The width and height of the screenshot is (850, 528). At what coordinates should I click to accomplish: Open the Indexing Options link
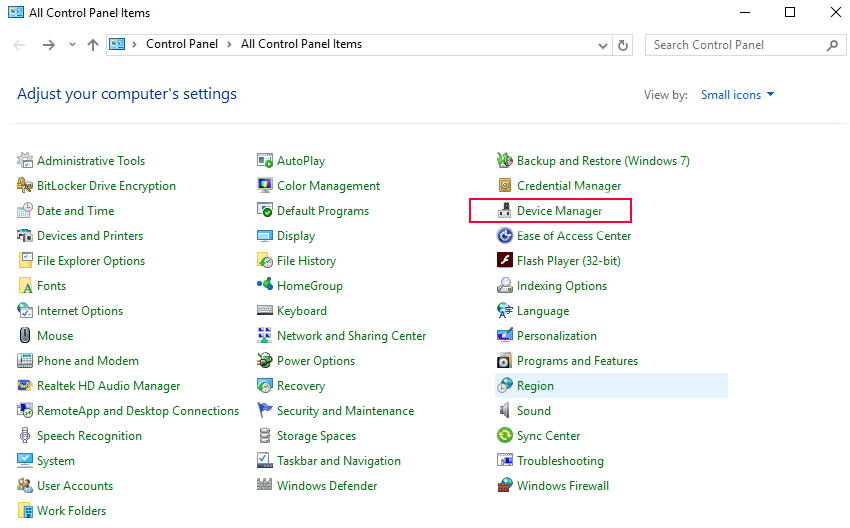pos(562,286)
